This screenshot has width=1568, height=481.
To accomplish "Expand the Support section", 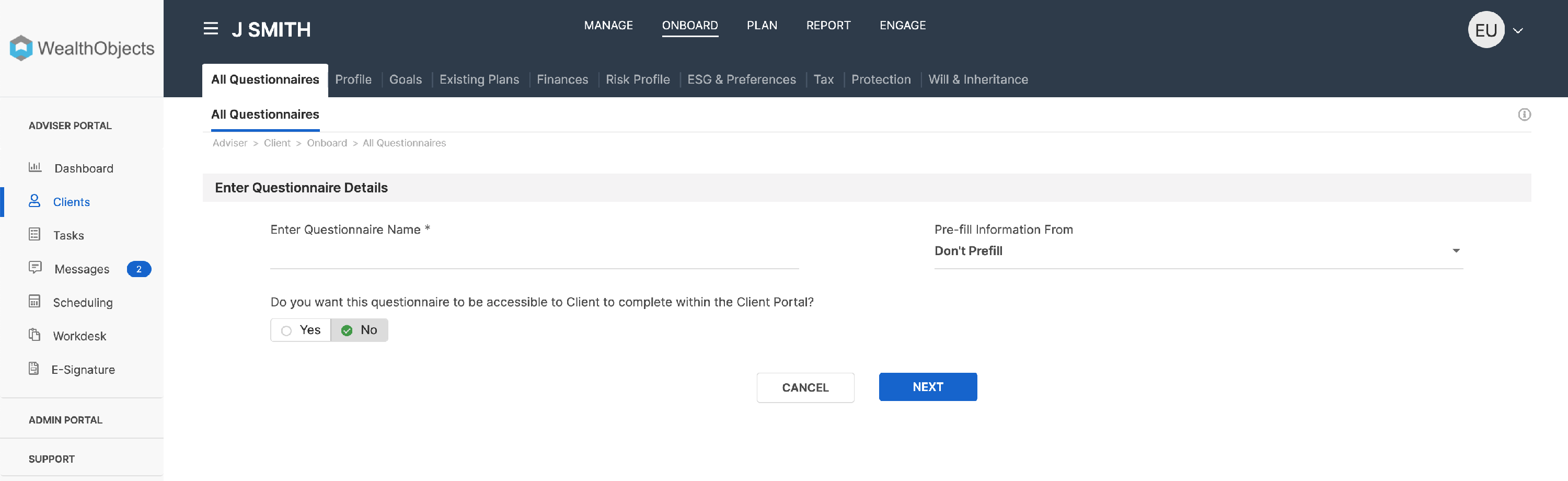I will (x=51, y=459).
